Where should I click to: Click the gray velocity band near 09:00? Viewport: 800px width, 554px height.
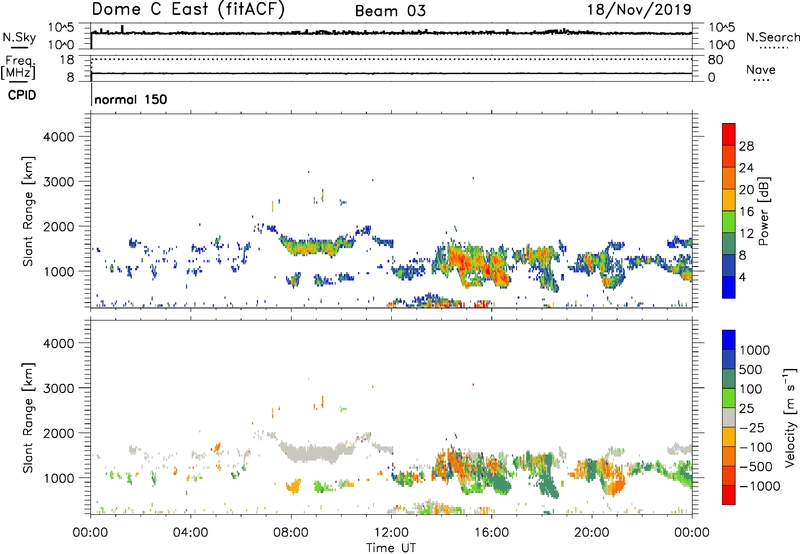tap(316, 452)
